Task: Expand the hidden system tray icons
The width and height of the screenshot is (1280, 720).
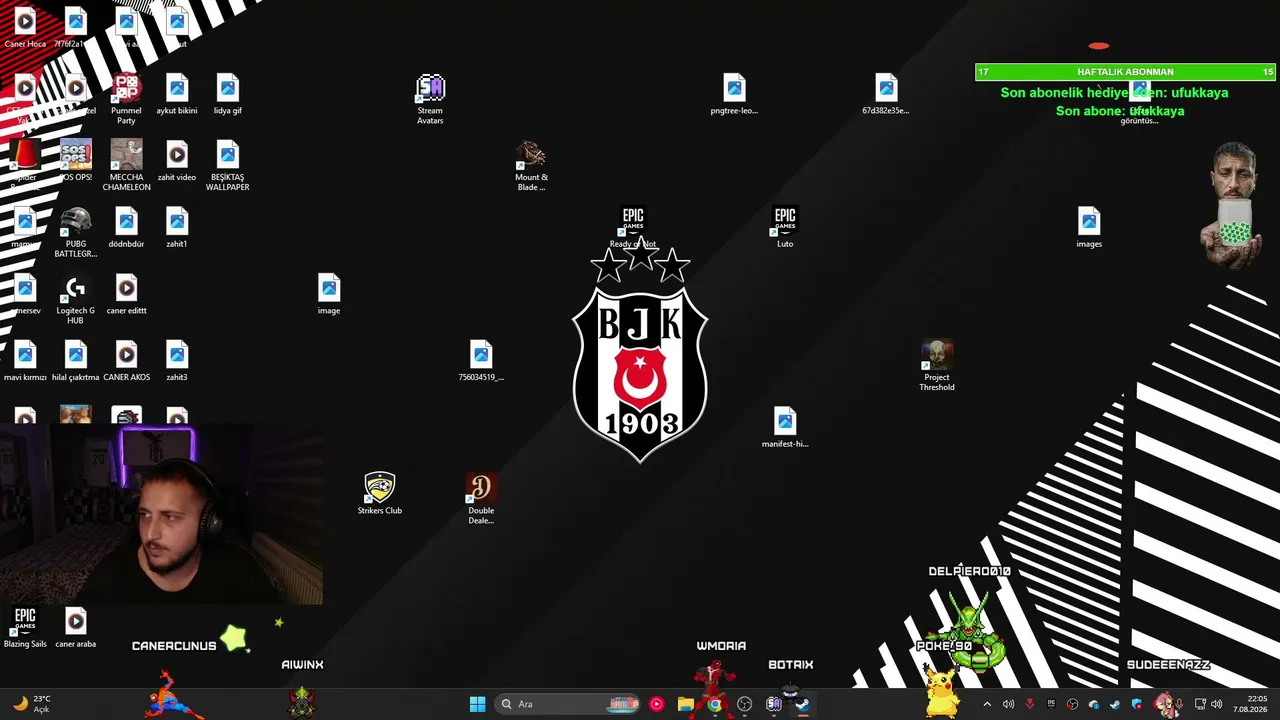Action: pos(987,704)
